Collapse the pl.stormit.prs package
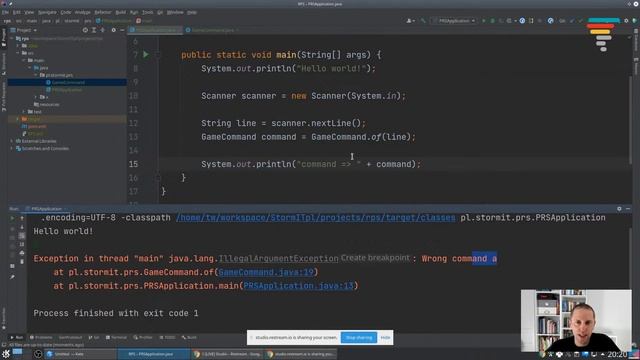Viewport: 640px width, 360px height. 36,75
